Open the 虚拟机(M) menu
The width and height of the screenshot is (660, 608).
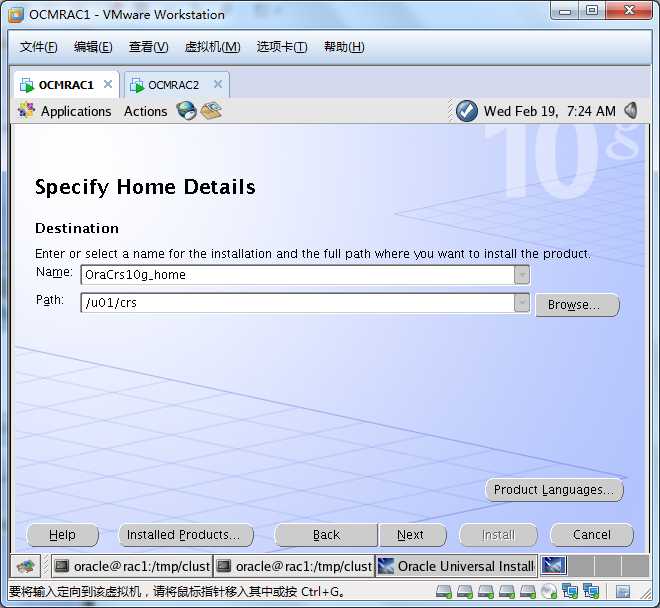pyautogui.click(x=213, y=46)
